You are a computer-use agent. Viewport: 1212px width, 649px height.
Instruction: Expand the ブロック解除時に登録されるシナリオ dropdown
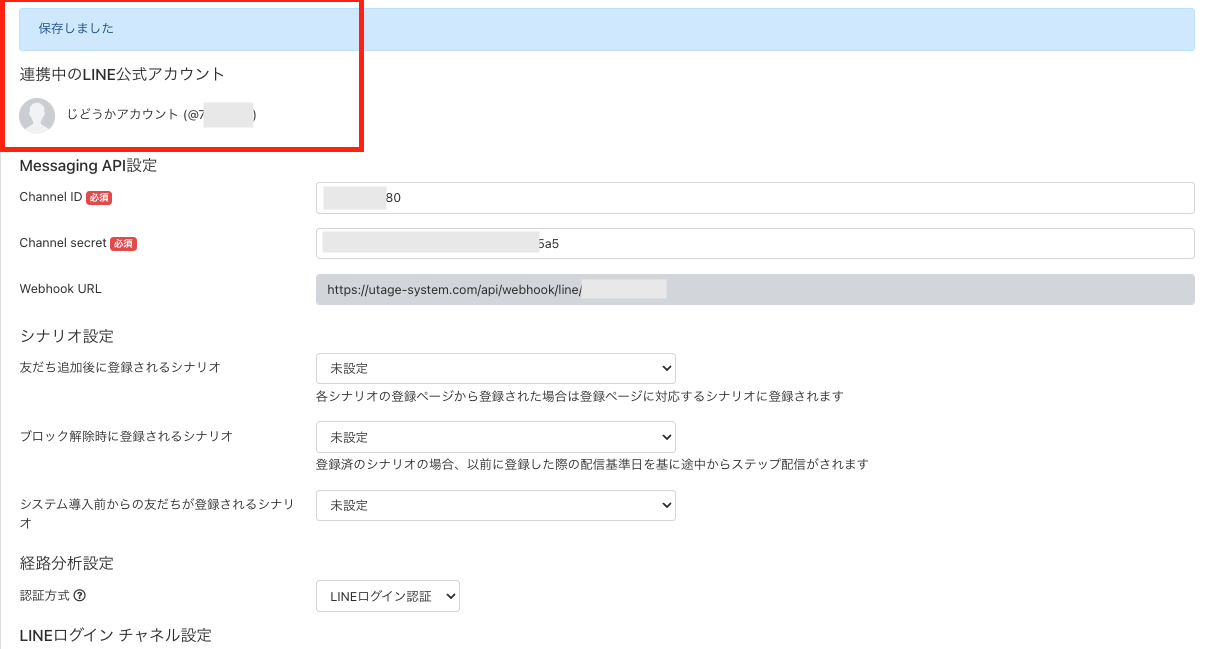click(x=495, y=437)
